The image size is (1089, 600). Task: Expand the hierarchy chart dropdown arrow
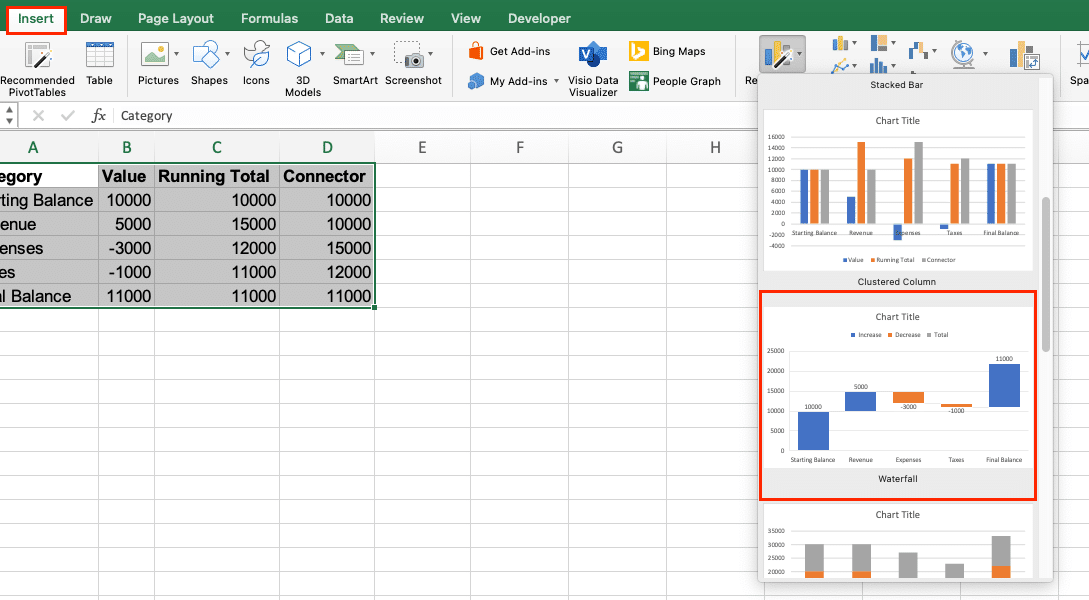coord(893,43)
